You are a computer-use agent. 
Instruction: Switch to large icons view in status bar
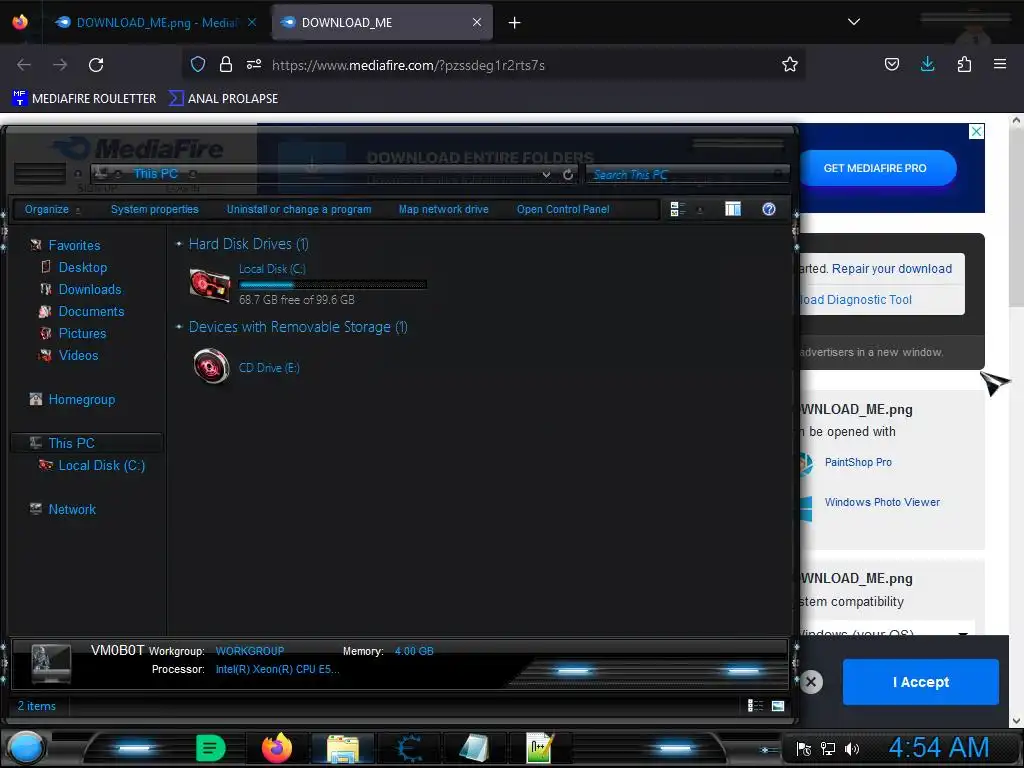pyautogui.click(x=778, y=705)
